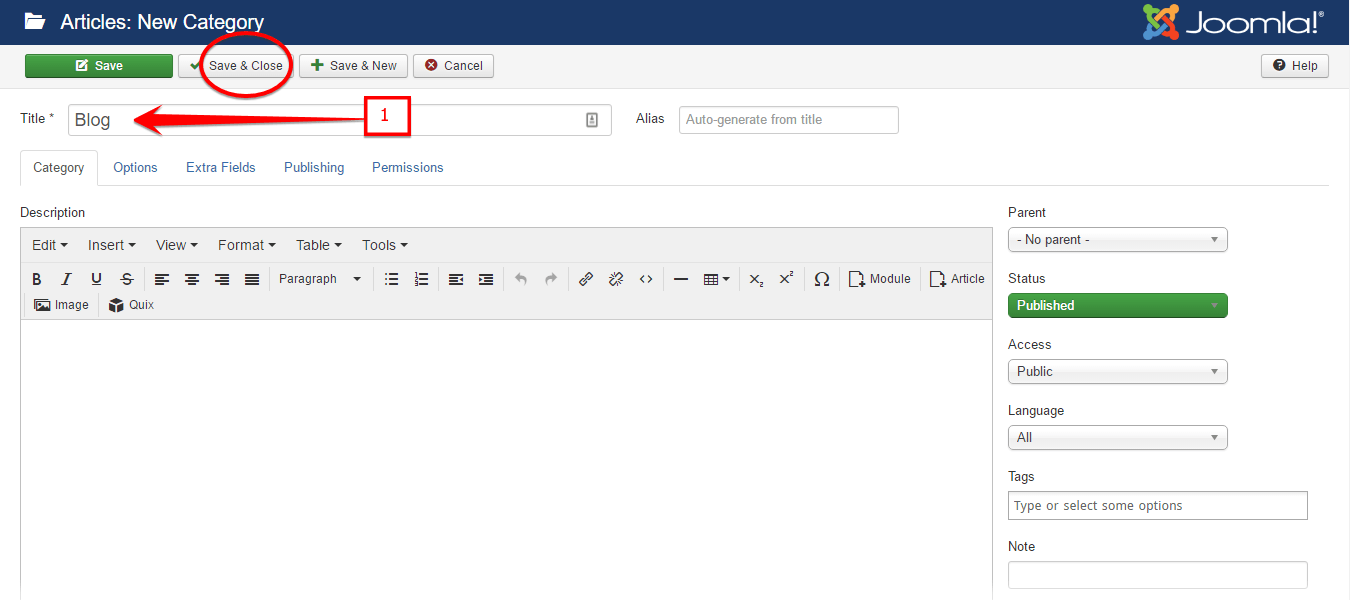The height and width of the screenshot is (600, 1350).
Task: Toggle the bulleted list
Action: [x=391, y=279]
